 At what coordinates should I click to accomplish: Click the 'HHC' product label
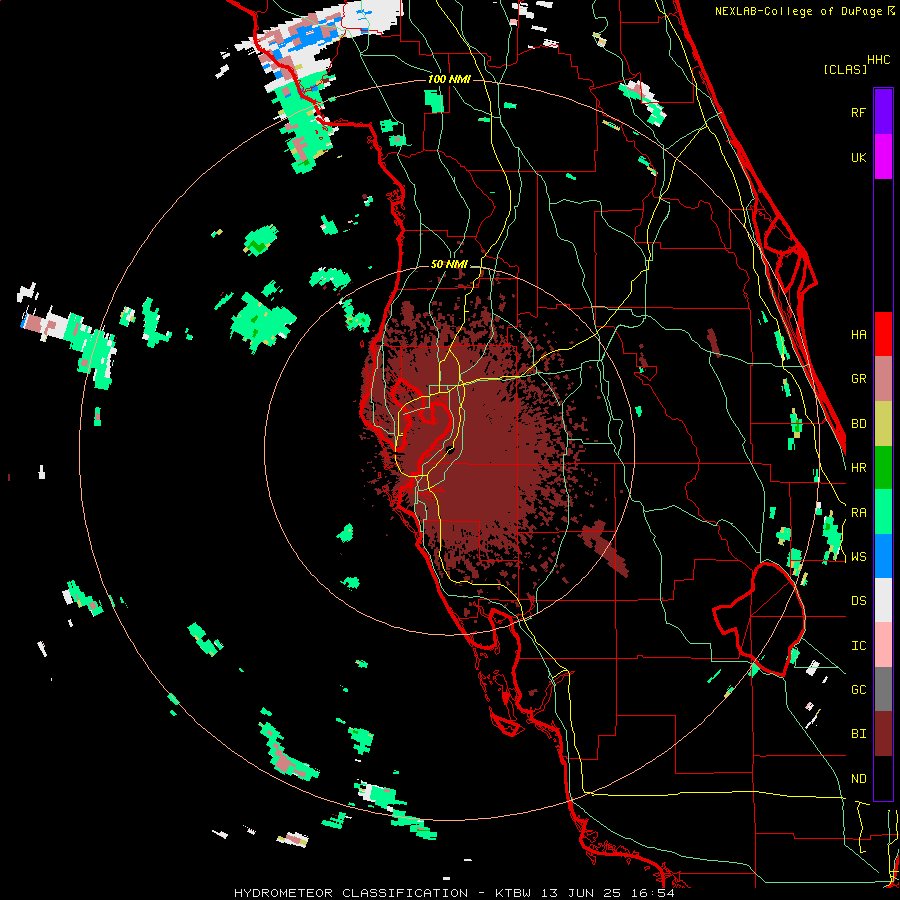pyautogui.click(x=879, y=59)
